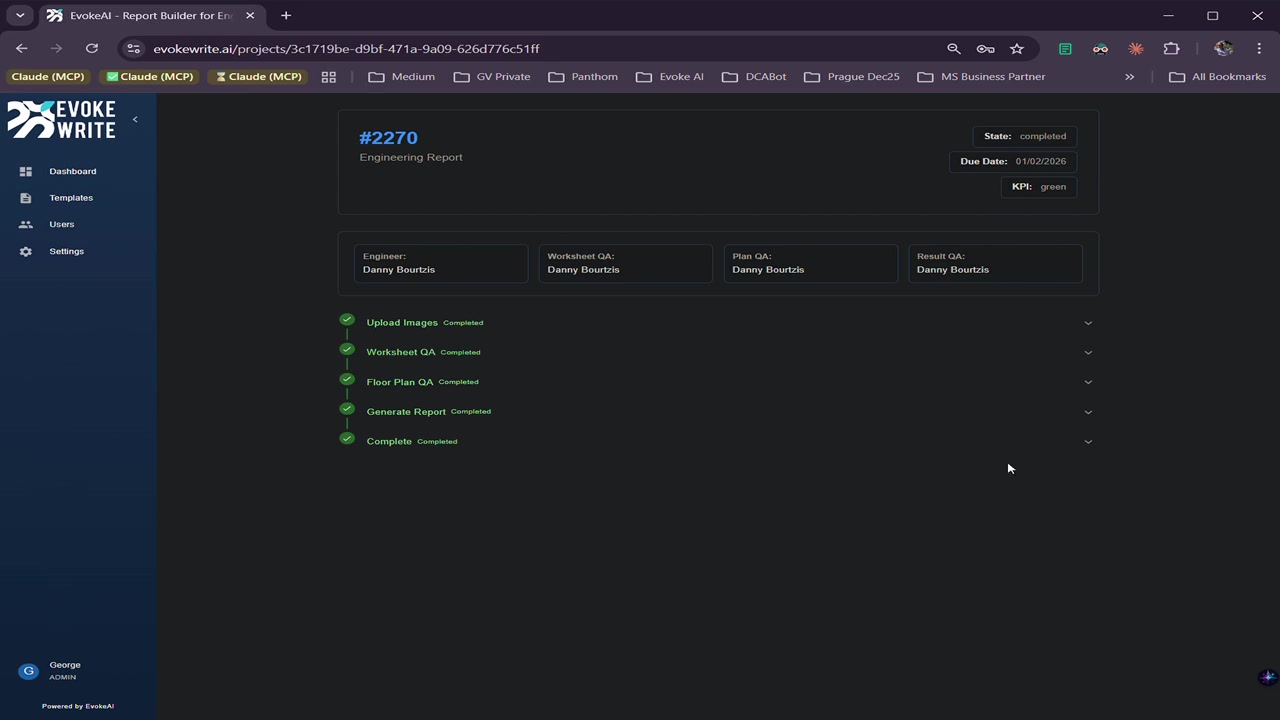The height and width of the screenshot is (720, 1280).
Task: Open the MS Business Partner bookmark folder
Action: (981, 76)
